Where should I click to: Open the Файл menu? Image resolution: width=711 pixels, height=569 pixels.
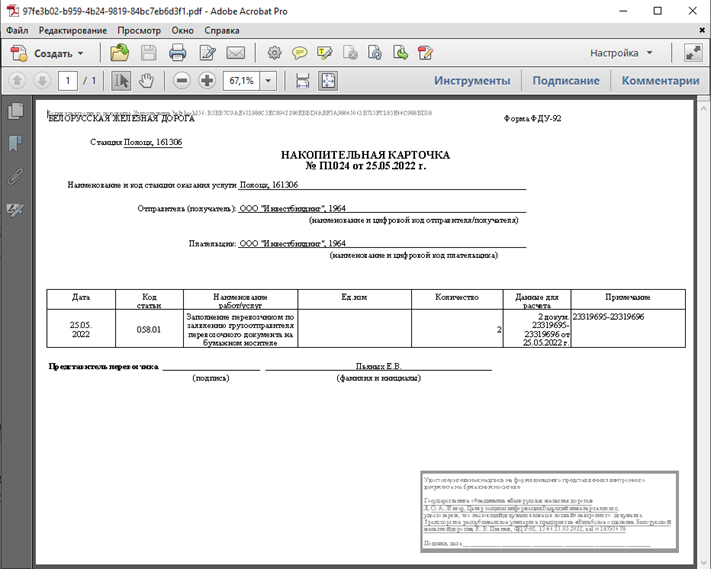click(x=17, y=30)
